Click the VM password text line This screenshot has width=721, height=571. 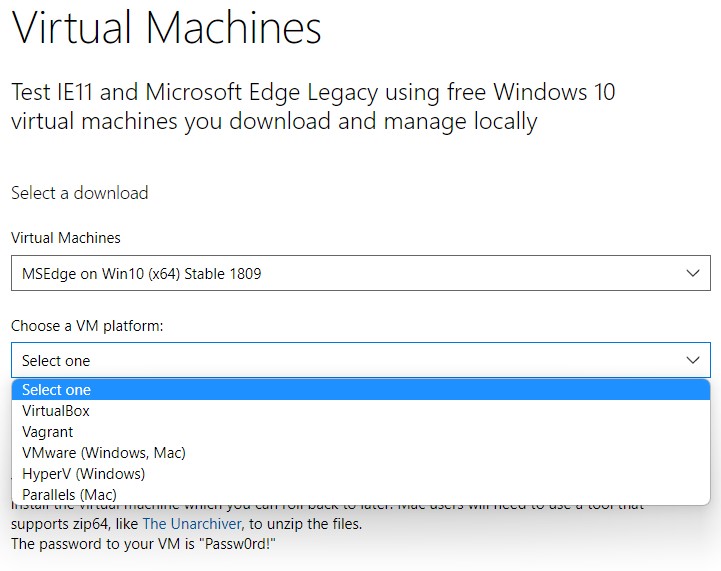click(143, 544)
